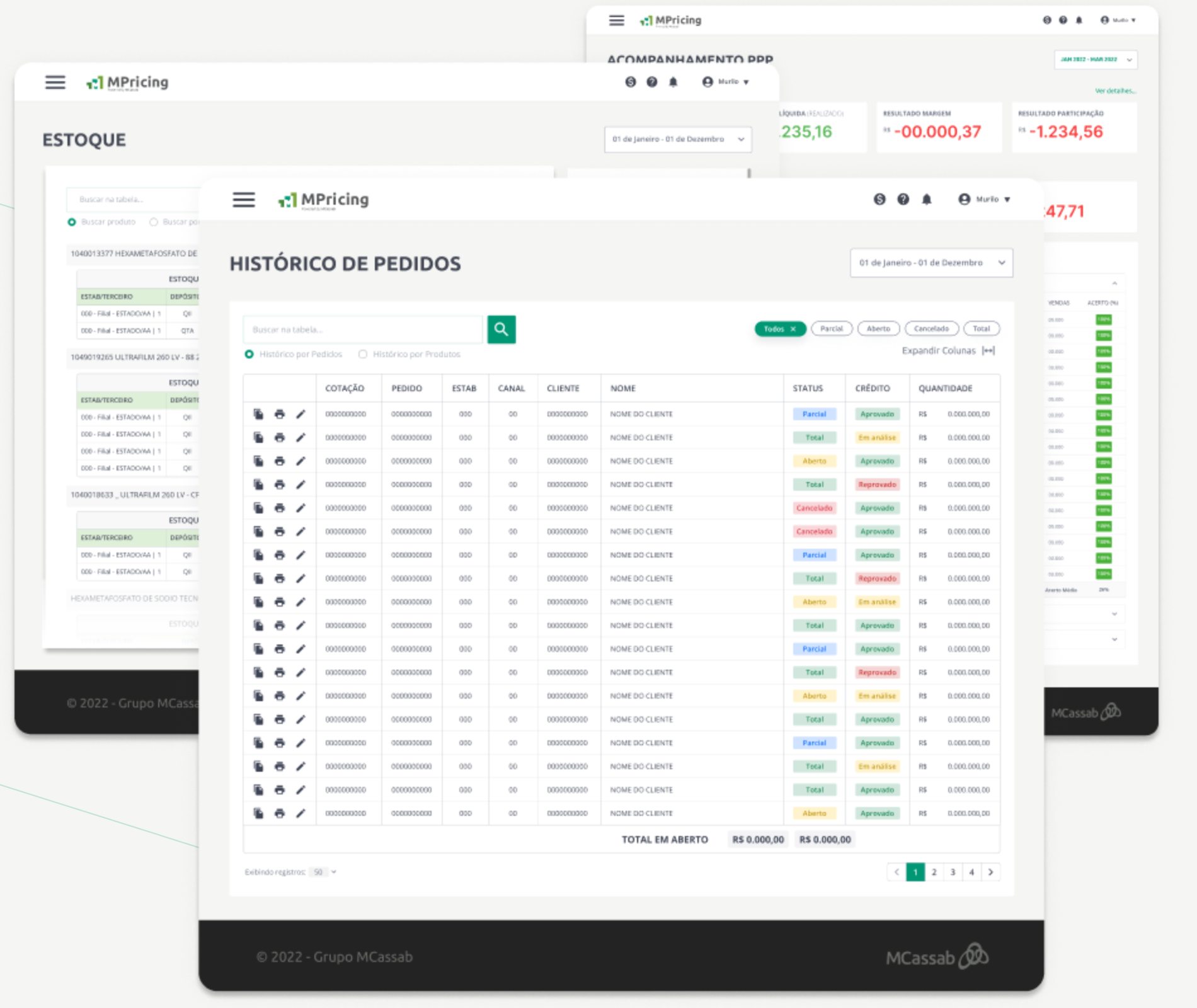This screenshot has width=1197, height=1008.
Task: Toggle the Aberto filter chip
Action: pyautogui.click(x=878, y=329)
